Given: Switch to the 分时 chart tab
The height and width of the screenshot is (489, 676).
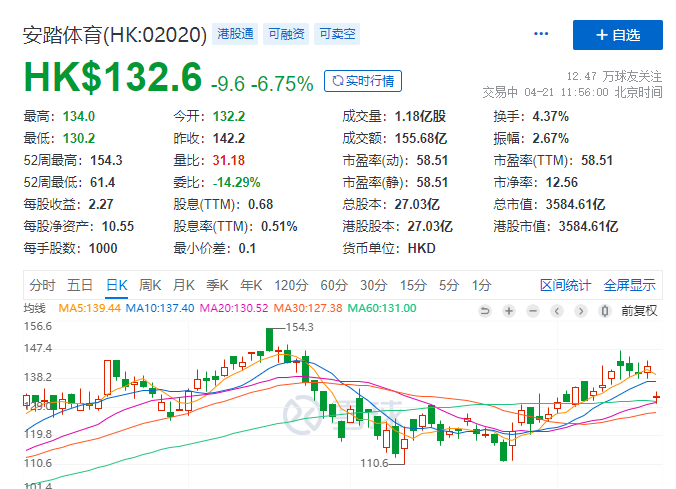Looking at the screenshot, I should [42, 285].
